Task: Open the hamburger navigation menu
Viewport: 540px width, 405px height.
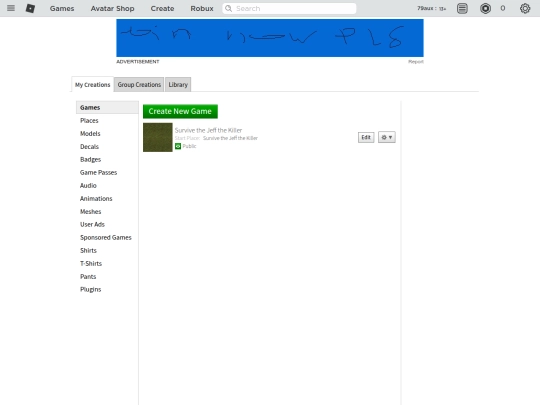Action: click(x=11, y=8)
